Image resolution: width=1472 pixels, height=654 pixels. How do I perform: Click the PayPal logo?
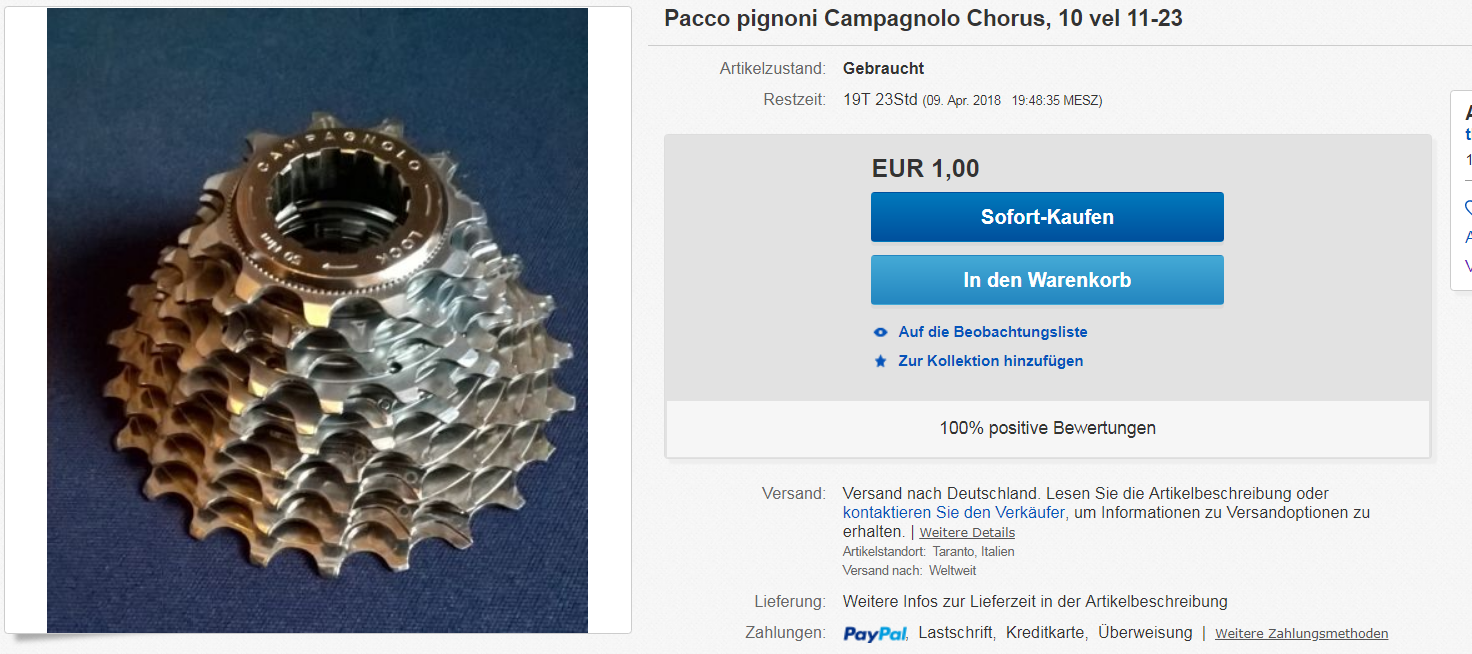[875, 633]
